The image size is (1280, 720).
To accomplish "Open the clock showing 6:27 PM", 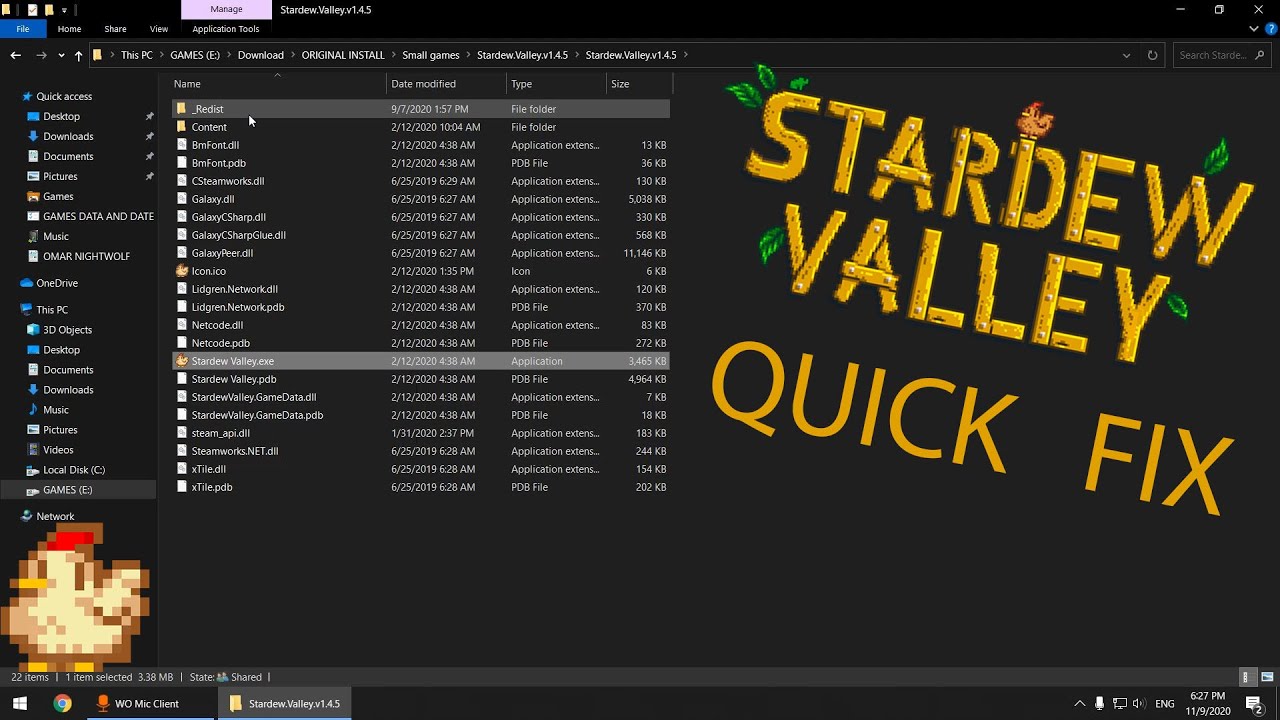I will 1208,703.
